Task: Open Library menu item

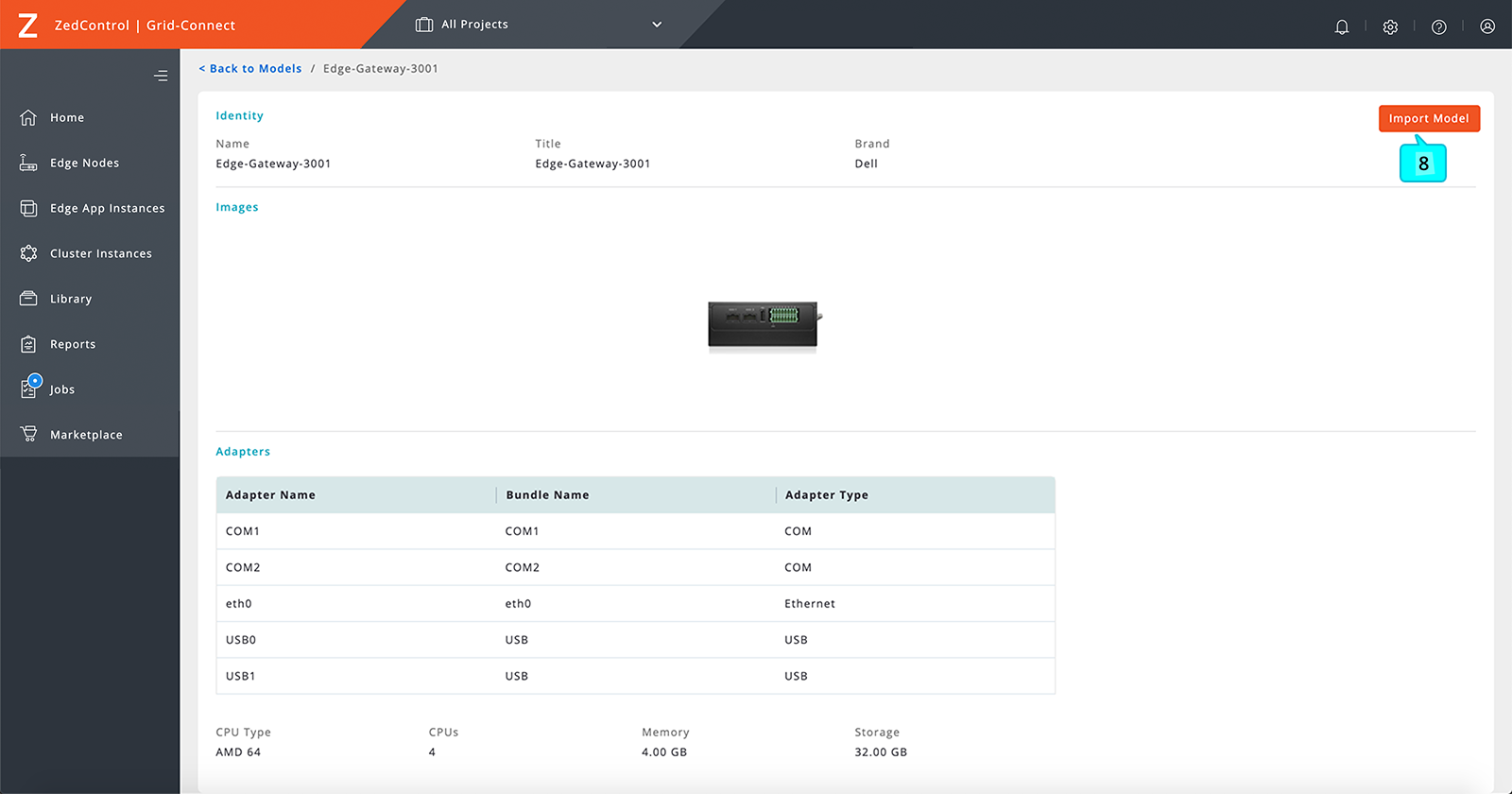Action: pyautogui.click(x=71, y=299)
